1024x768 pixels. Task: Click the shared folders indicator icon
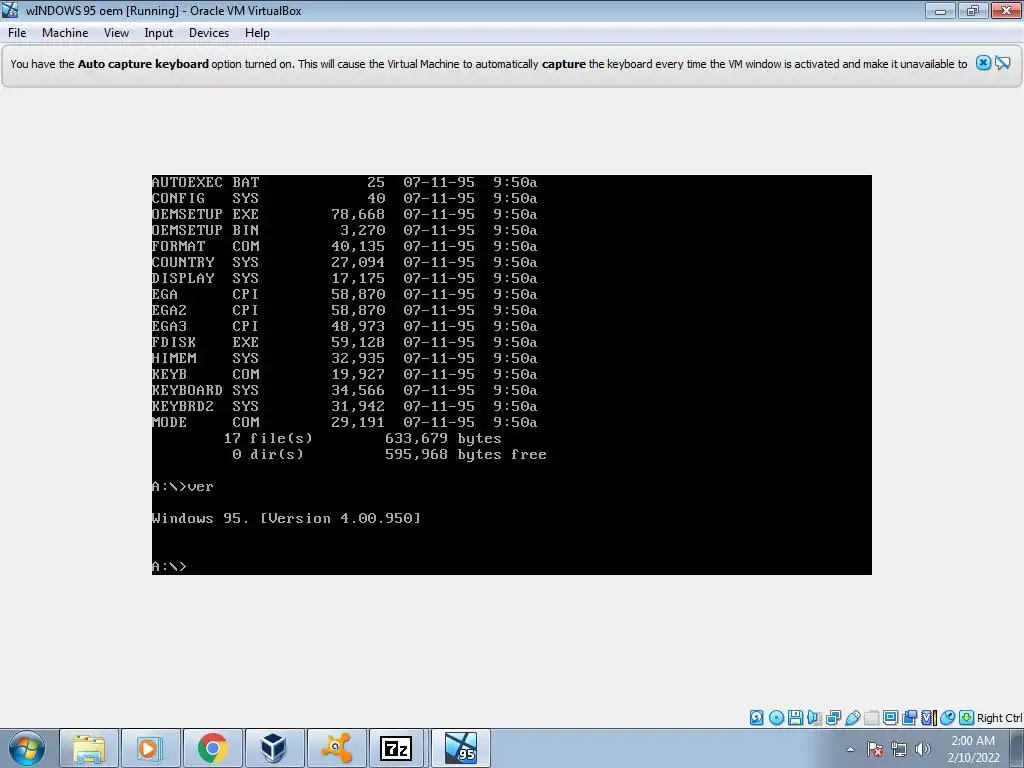(871, 718)
